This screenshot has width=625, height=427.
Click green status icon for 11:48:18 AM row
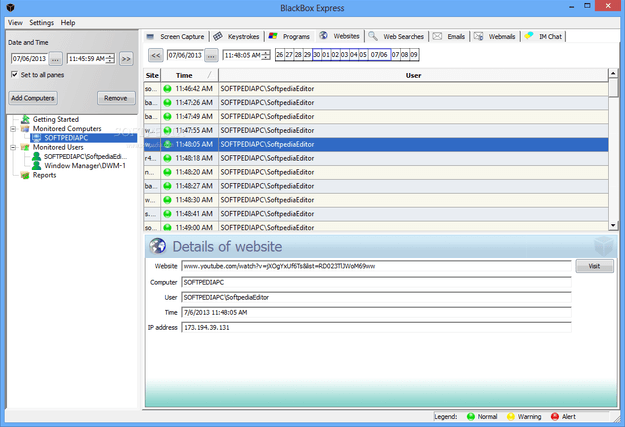(x=167, y=158)
